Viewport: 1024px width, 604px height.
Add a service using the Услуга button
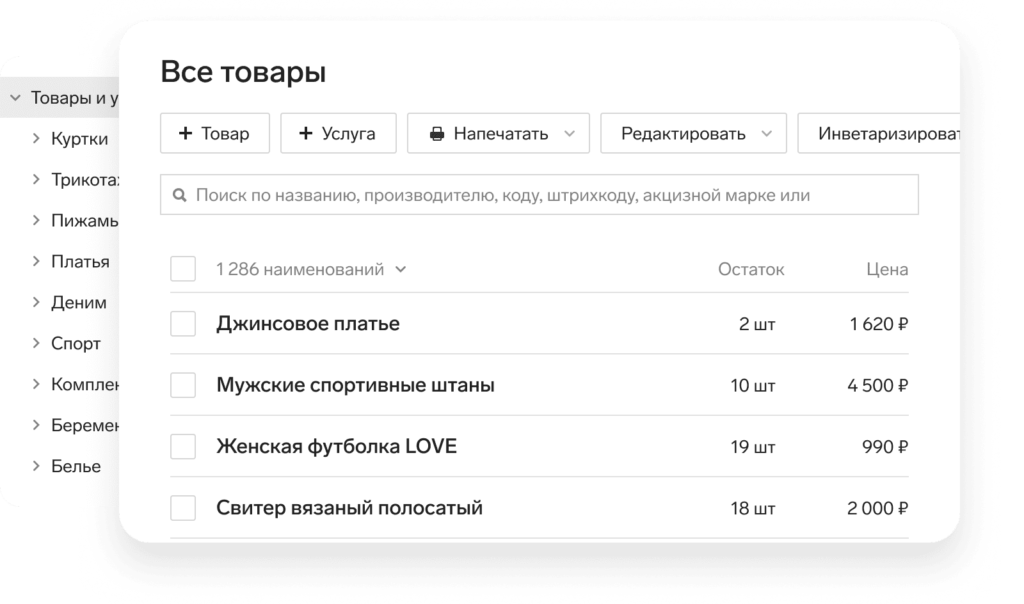coord(337,133)
